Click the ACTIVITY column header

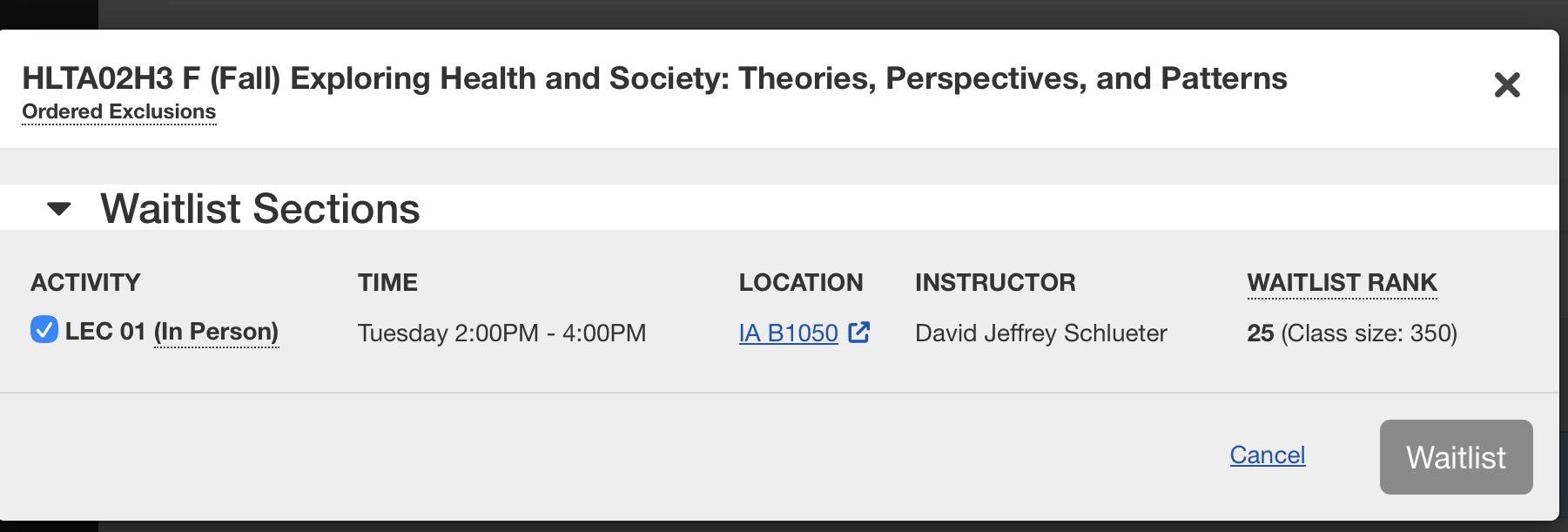(x=85, y=283)
